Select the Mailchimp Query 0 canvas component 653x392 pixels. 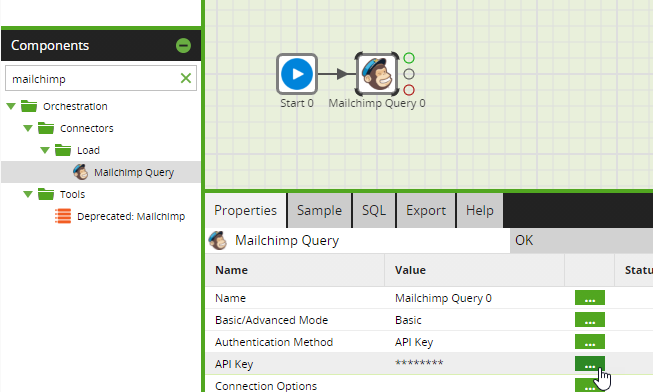tap(377, 74)
